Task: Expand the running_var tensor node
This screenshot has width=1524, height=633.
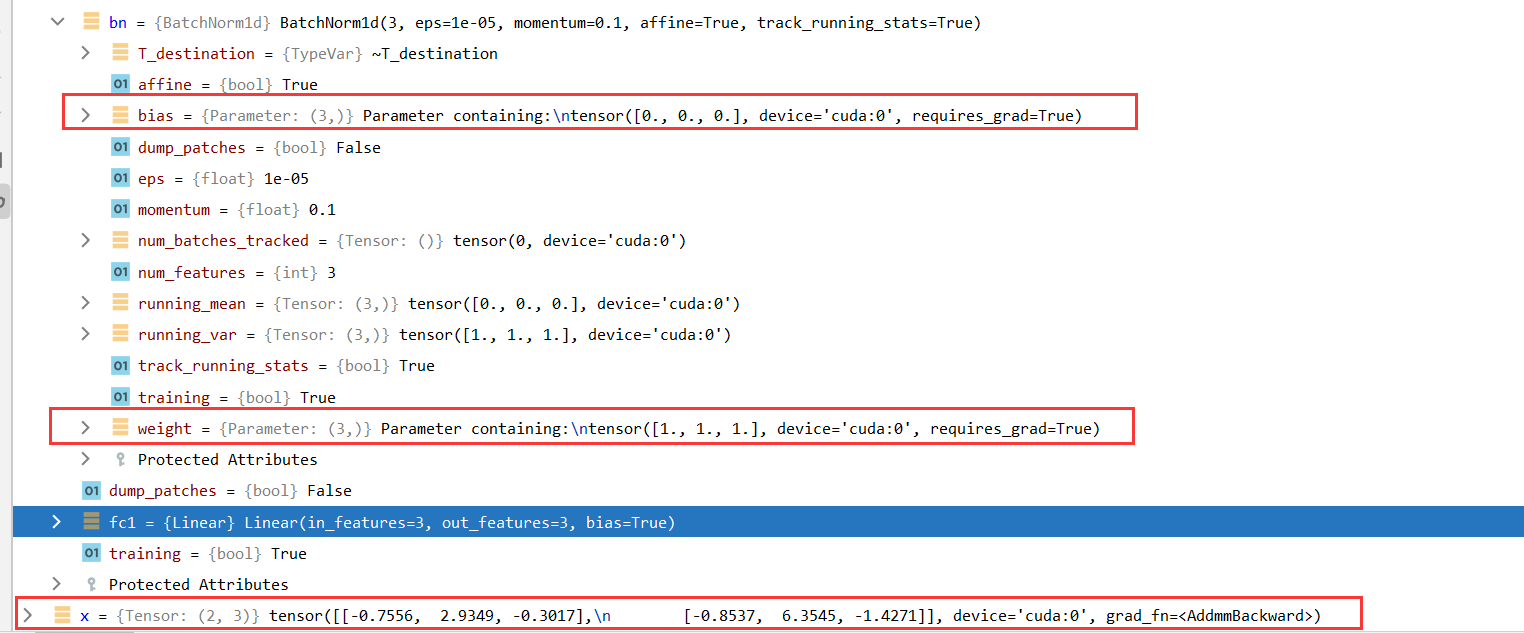Action: coord(85,334)
